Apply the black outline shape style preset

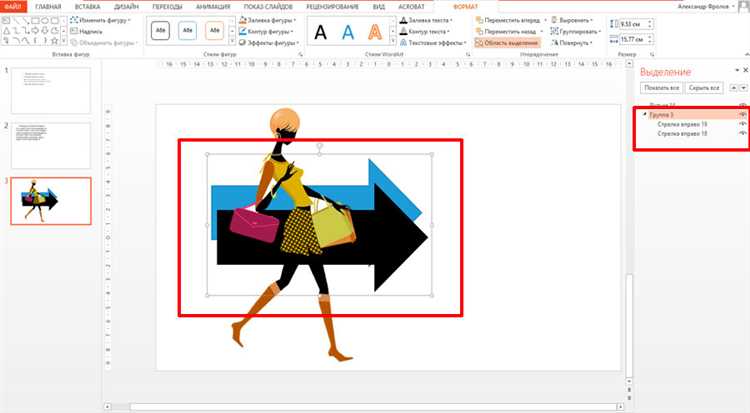click(x=160, y=30)
